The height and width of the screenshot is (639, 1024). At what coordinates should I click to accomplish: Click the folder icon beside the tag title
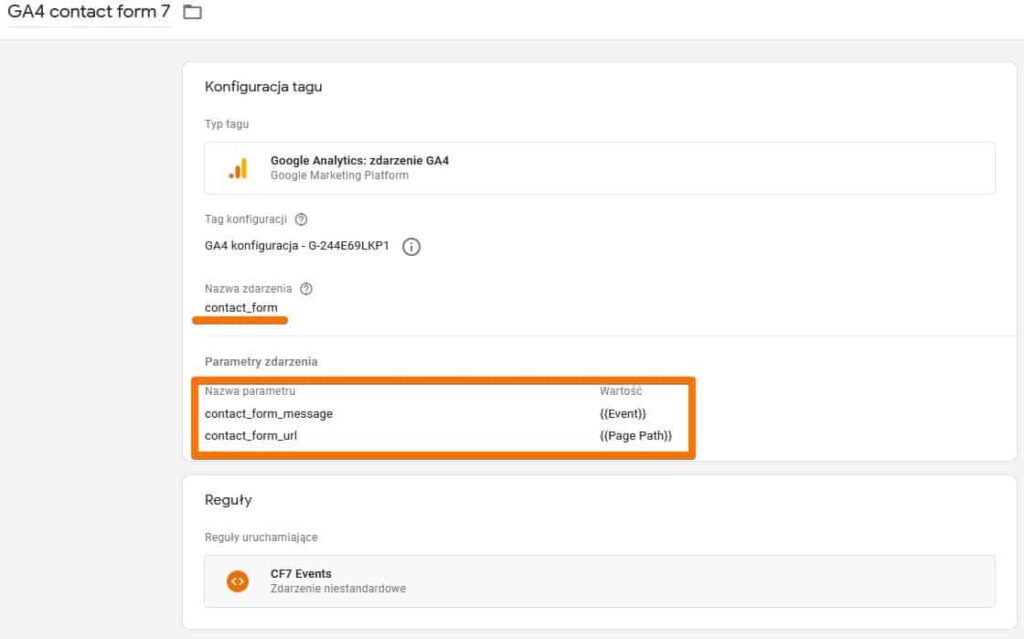click(193, 12)
